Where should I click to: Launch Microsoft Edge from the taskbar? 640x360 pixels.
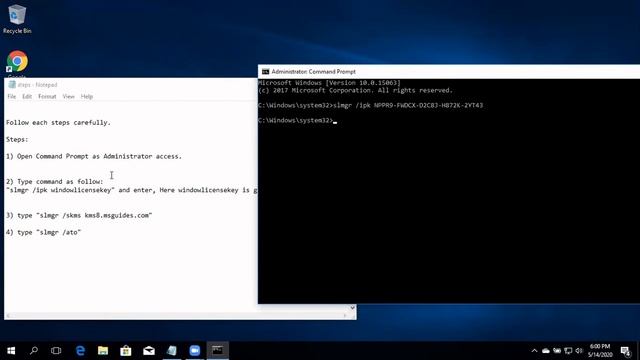pos(80,351)
